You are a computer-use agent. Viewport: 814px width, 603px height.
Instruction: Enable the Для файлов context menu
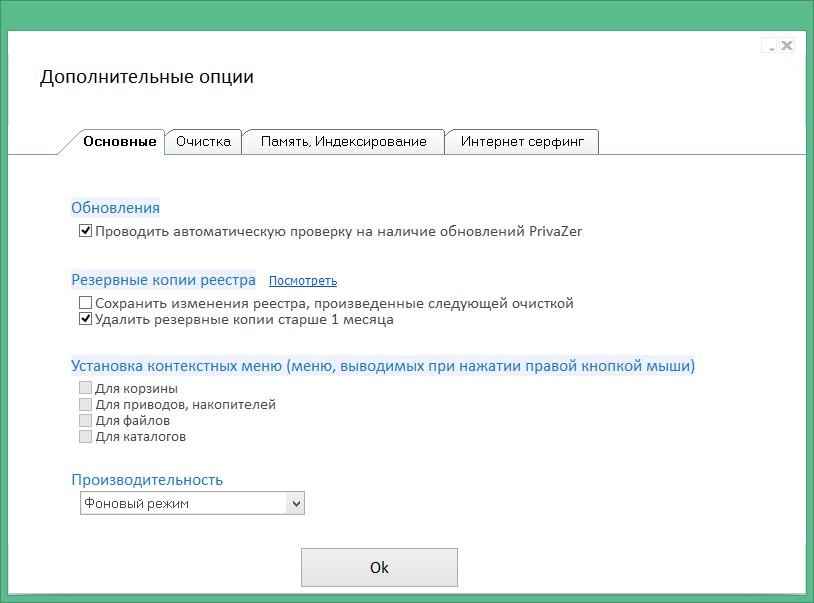[85, 420]
